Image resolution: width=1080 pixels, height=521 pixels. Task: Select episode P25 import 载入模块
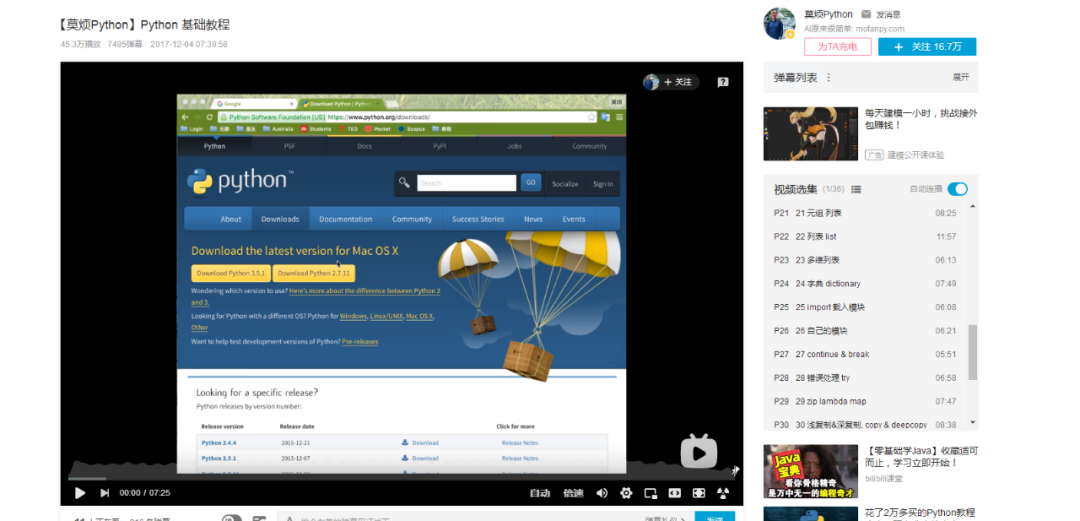(x=865, y=307)
